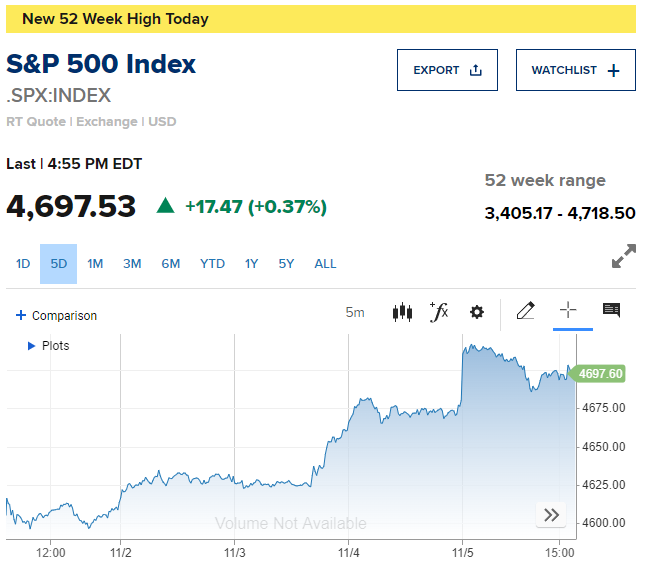This screenshot has width=648, height=572.
Task: Click the Export share icon
Action: point(476,70)
